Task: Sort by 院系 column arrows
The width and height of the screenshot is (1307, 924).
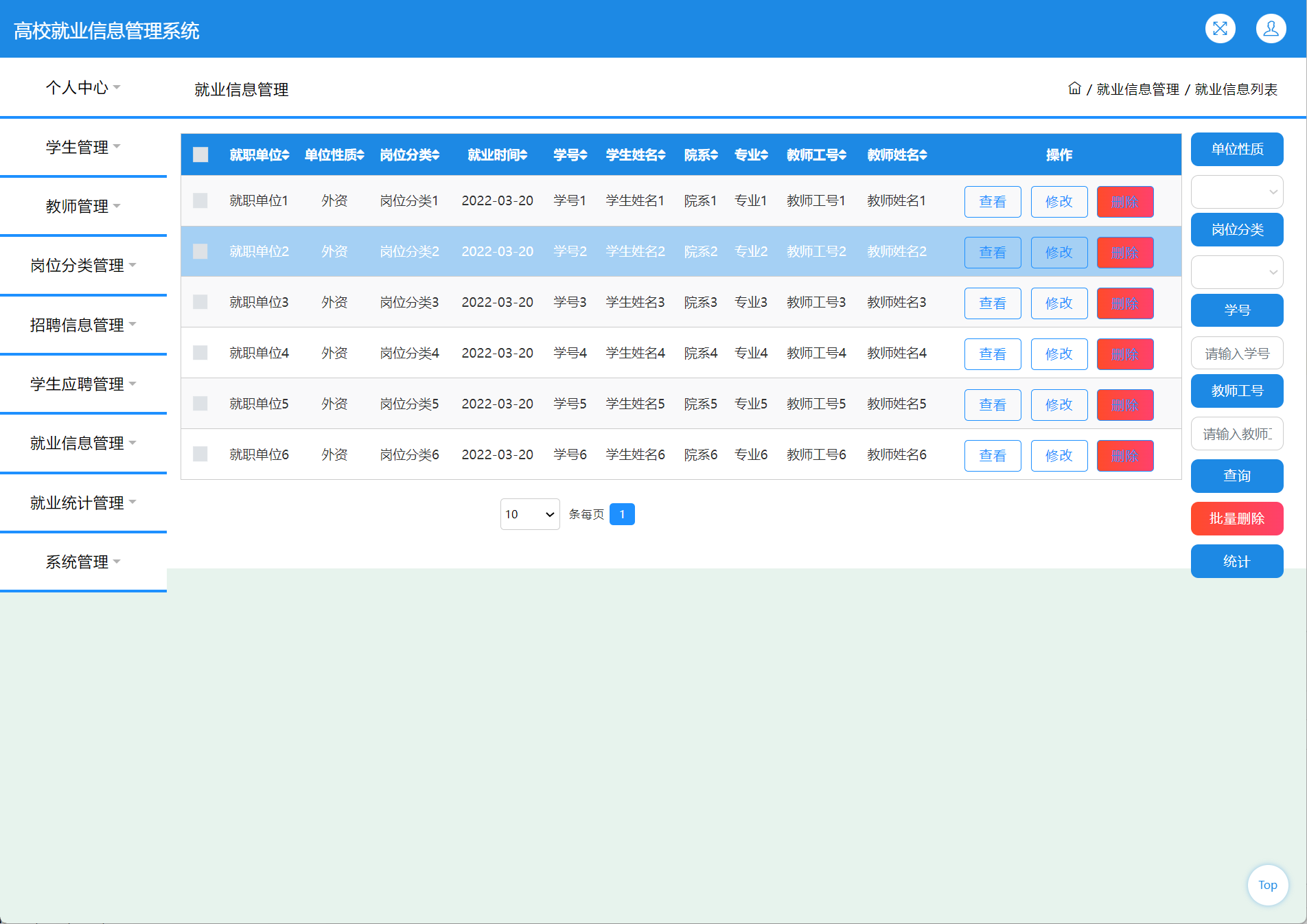Action: 714,155
